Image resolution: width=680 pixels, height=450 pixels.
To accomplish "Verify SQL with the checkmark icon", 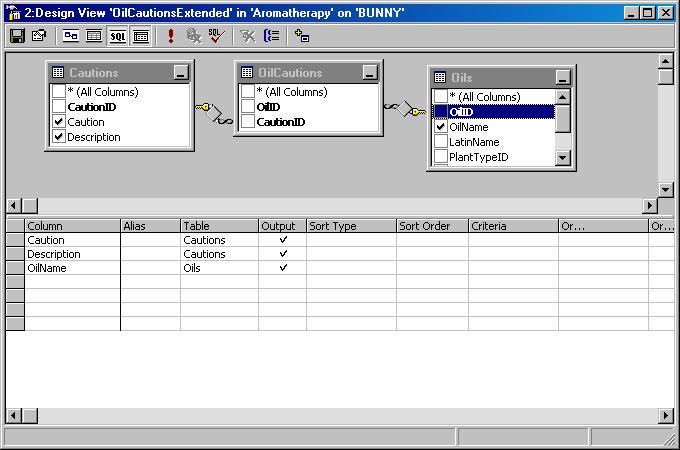I will 216,36.
